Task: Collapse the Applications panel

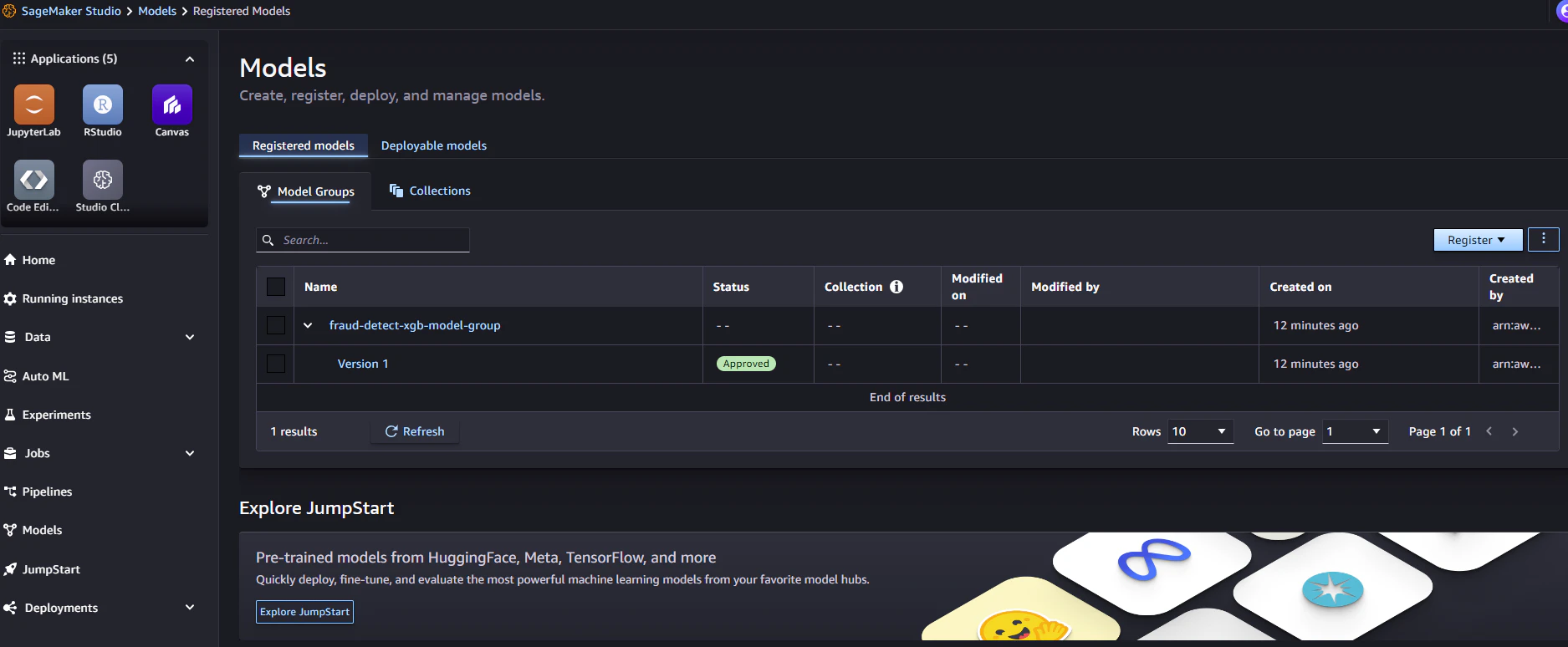Action: point(190,59)
